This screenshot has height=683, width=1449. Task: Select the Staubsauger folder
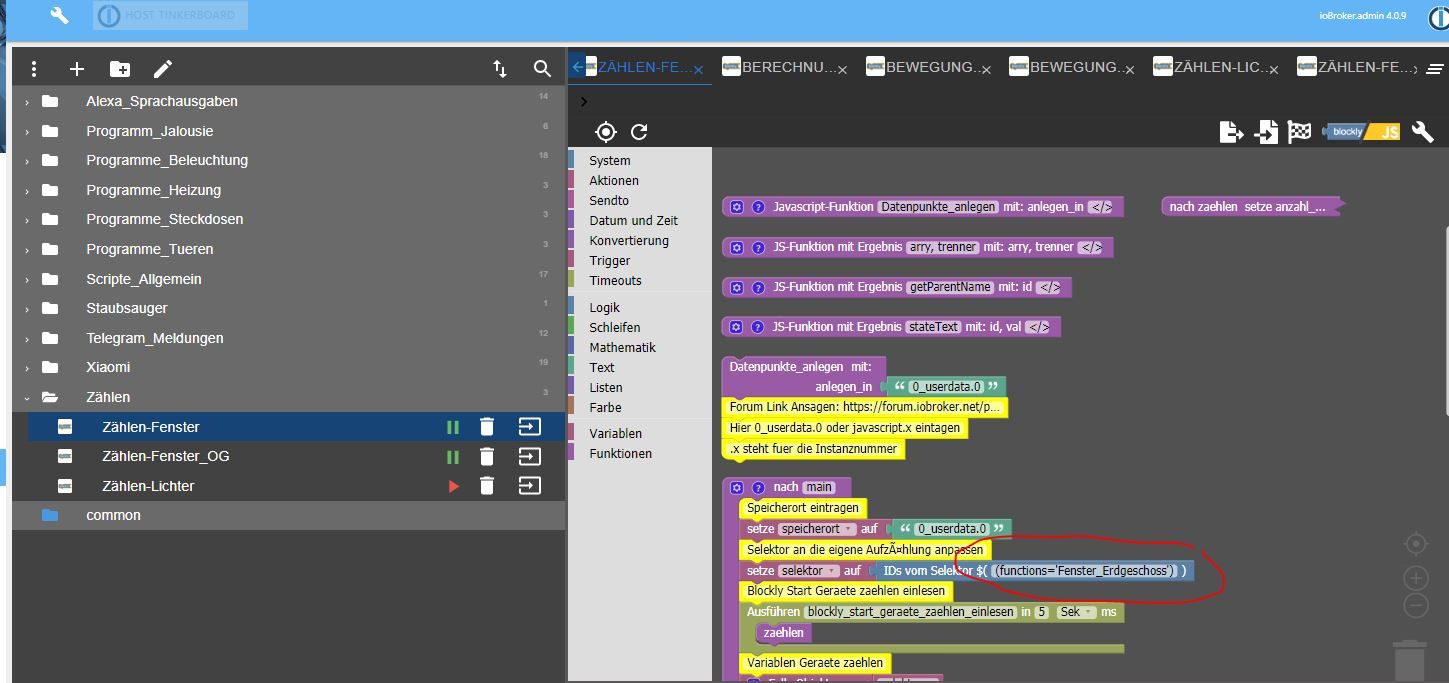pos(288,308)
